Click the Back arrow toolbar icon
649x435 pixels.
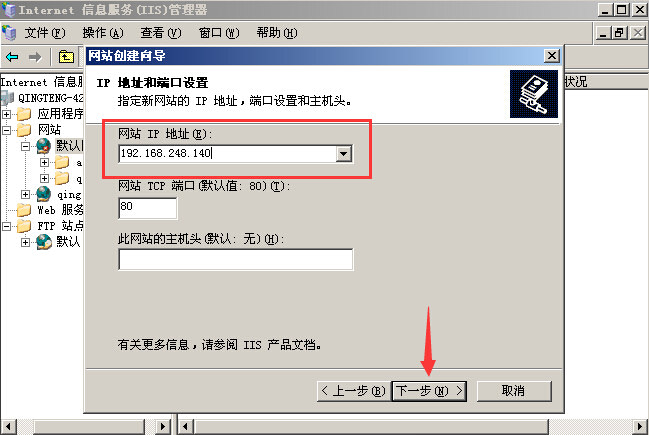point(12,57)
